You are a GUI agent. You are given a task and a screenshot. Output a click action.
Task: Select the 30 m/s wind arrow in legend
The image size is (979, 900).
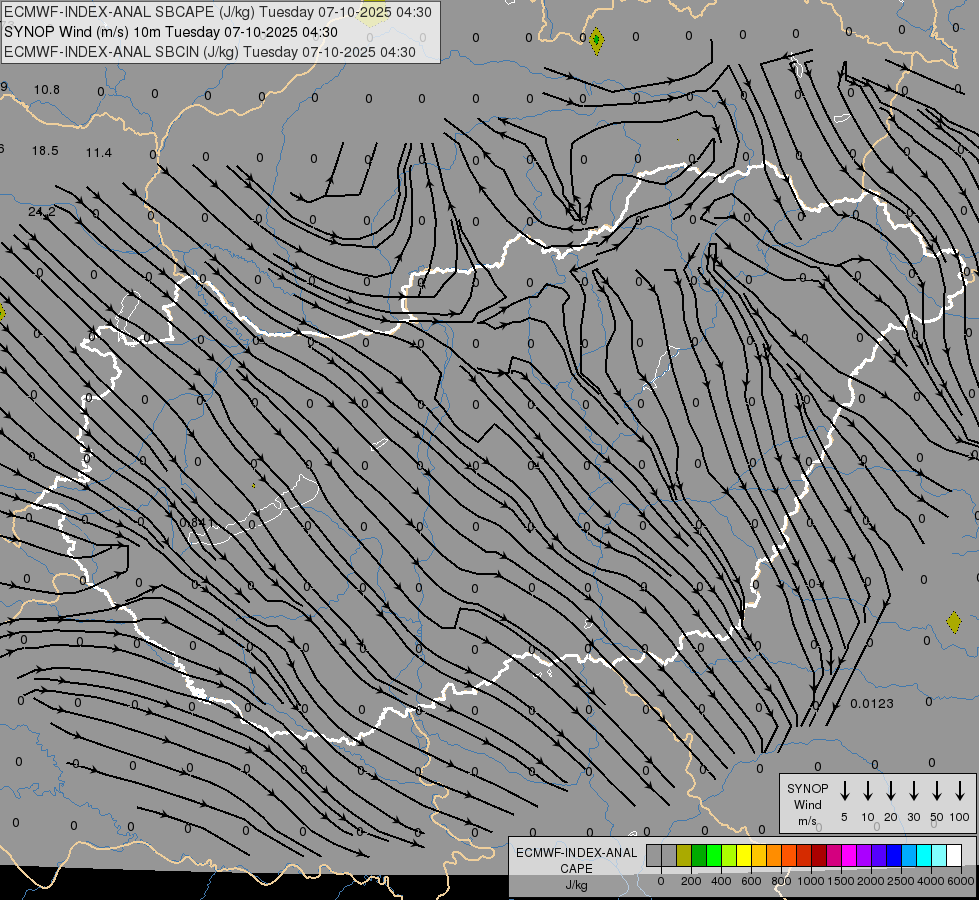click(x=914, y=791)
